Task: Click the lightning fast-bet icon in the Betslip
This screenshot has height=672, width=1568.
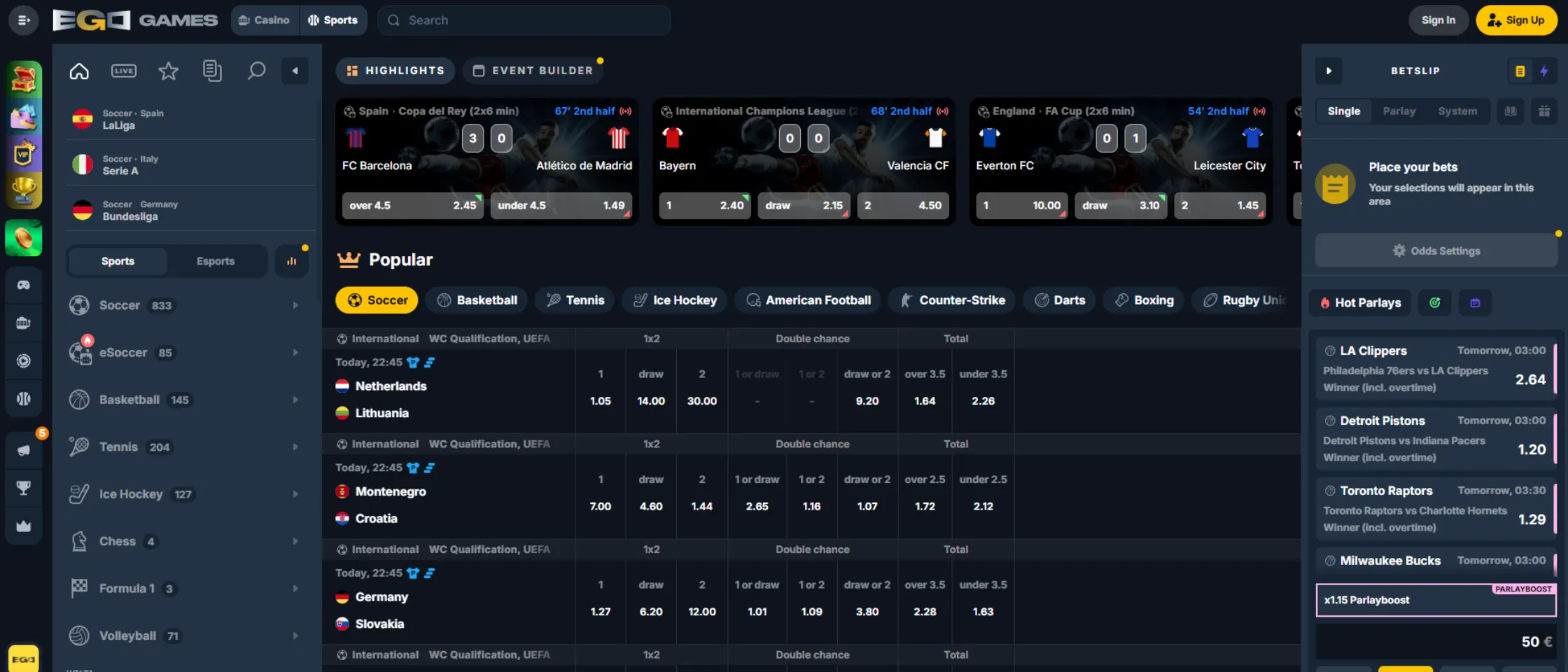Action: pos(1546,70)
